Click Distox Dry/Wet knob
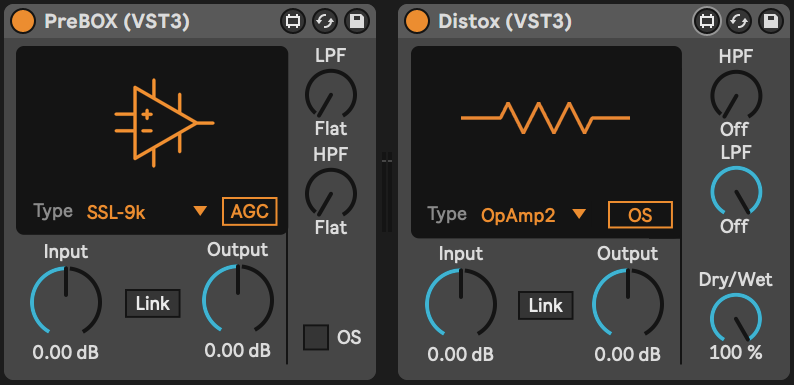Viewport: 794px width, 385px height. pyautogui.click(x=736, y=318)
